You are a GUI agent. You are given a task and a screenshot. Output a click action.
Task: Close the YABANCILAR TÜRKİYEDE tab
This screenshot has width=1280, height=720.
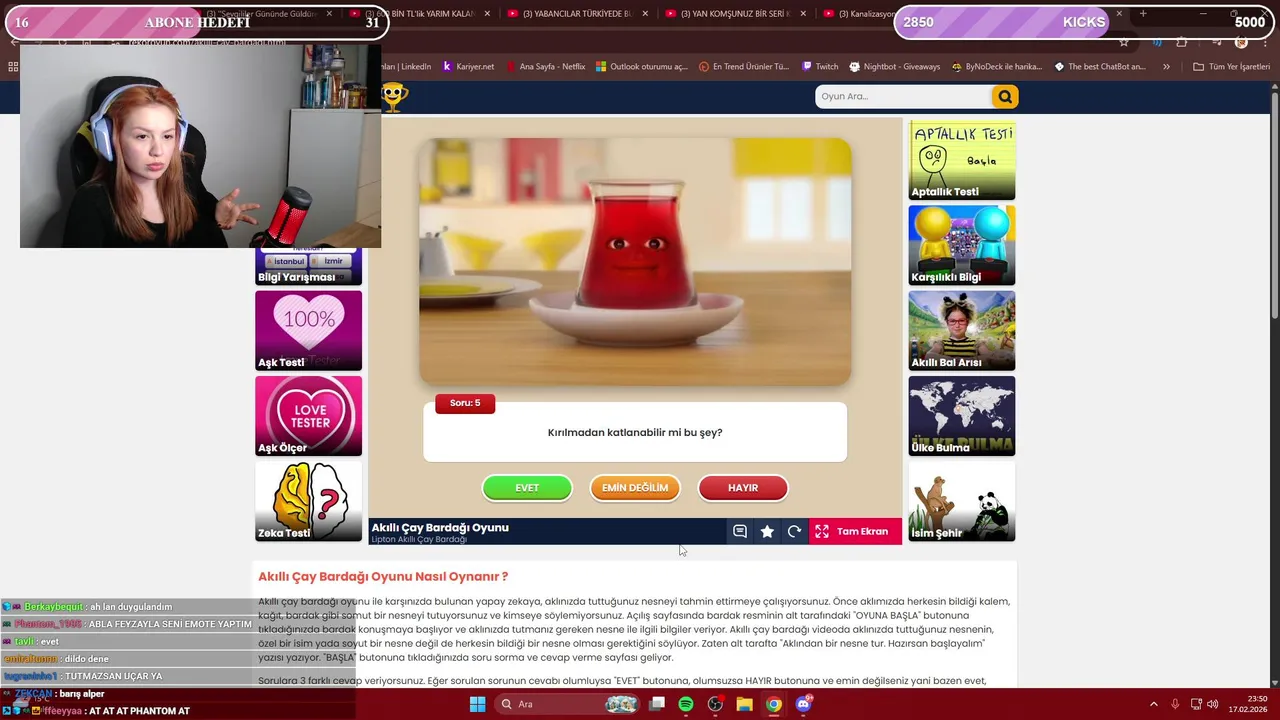tap(645, 14)
